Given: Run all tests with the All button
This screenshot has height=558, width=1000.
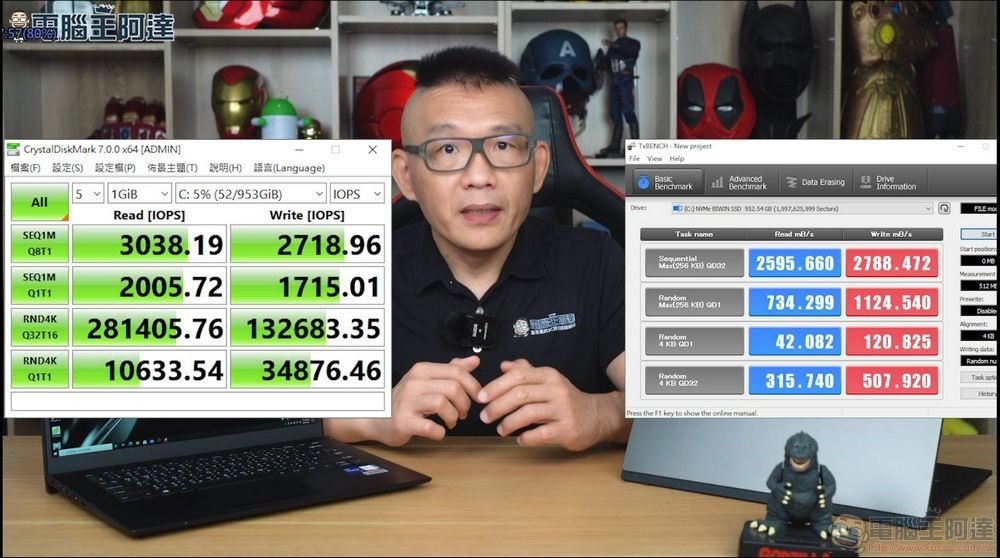Looking at the screenshot, I should [39, 201].
